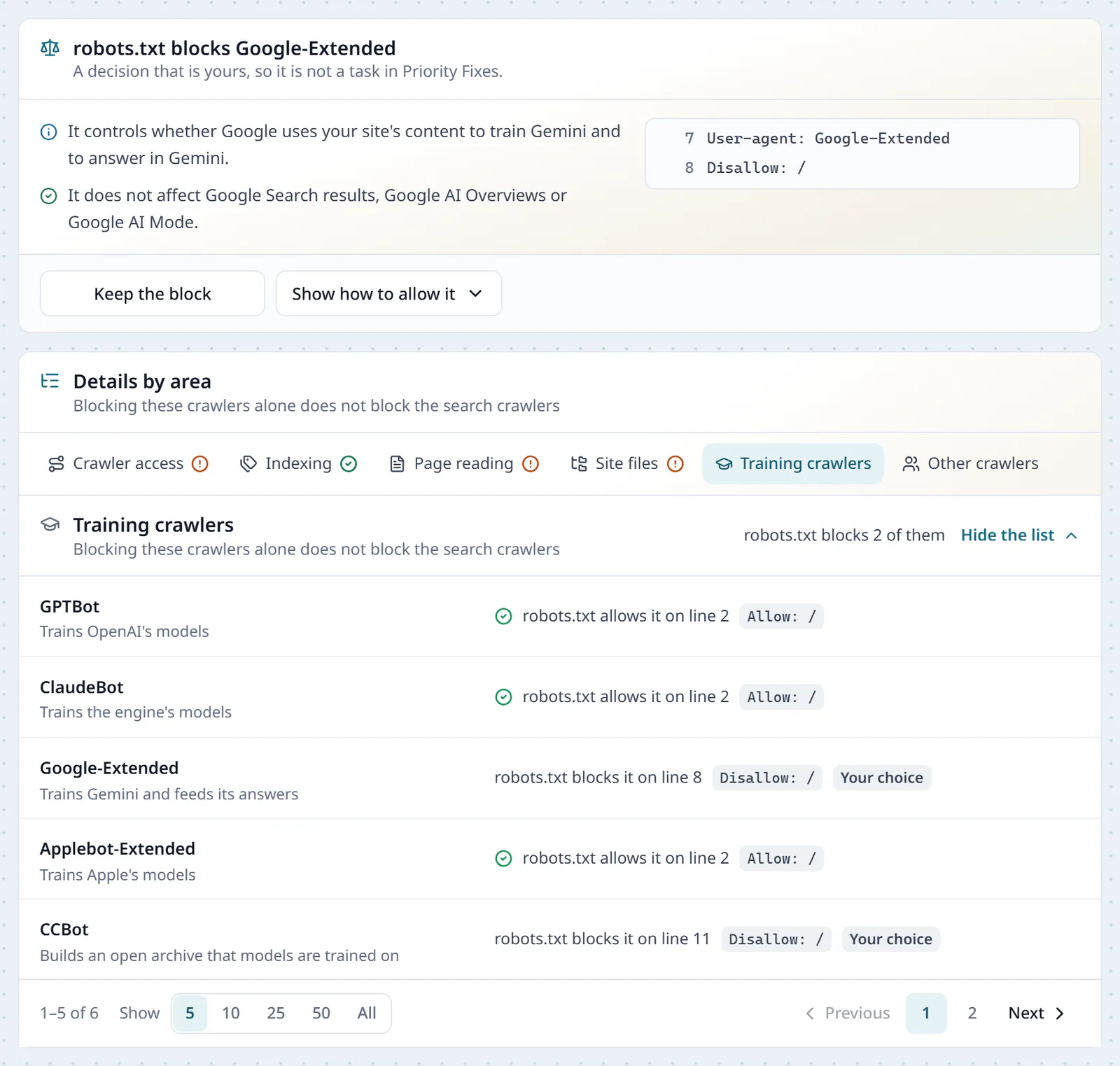Click the people icon on Other crawlers tab
This screenshot has width=1120, height=1066.
tap(911, 464)
